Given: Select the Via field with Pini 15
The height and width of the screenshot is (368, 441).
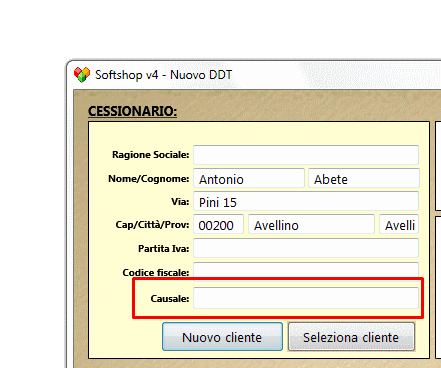Looking at the screenshot, I should pos(306,201).
